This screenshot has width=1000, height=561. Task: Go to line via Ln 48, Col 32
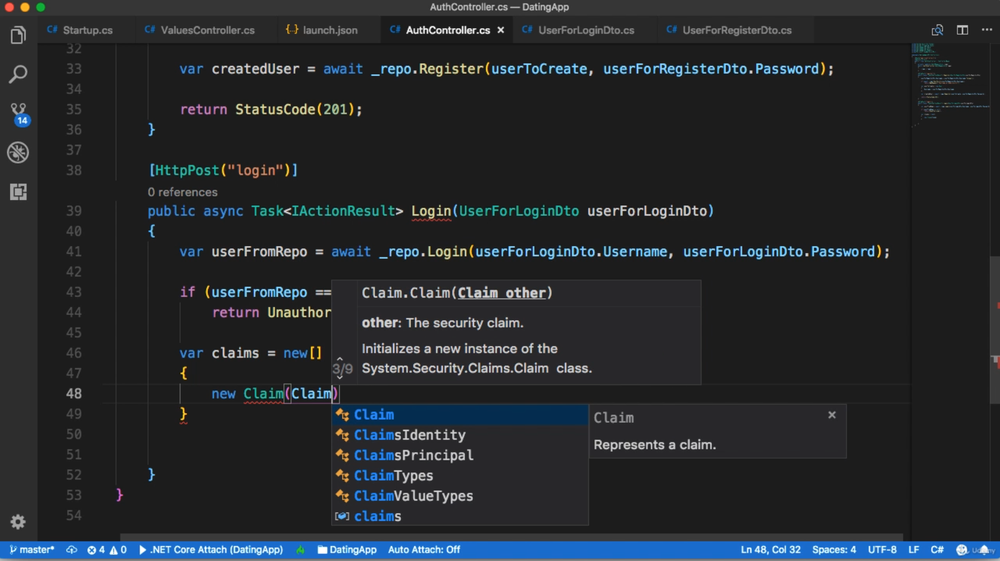click(770, 550)
